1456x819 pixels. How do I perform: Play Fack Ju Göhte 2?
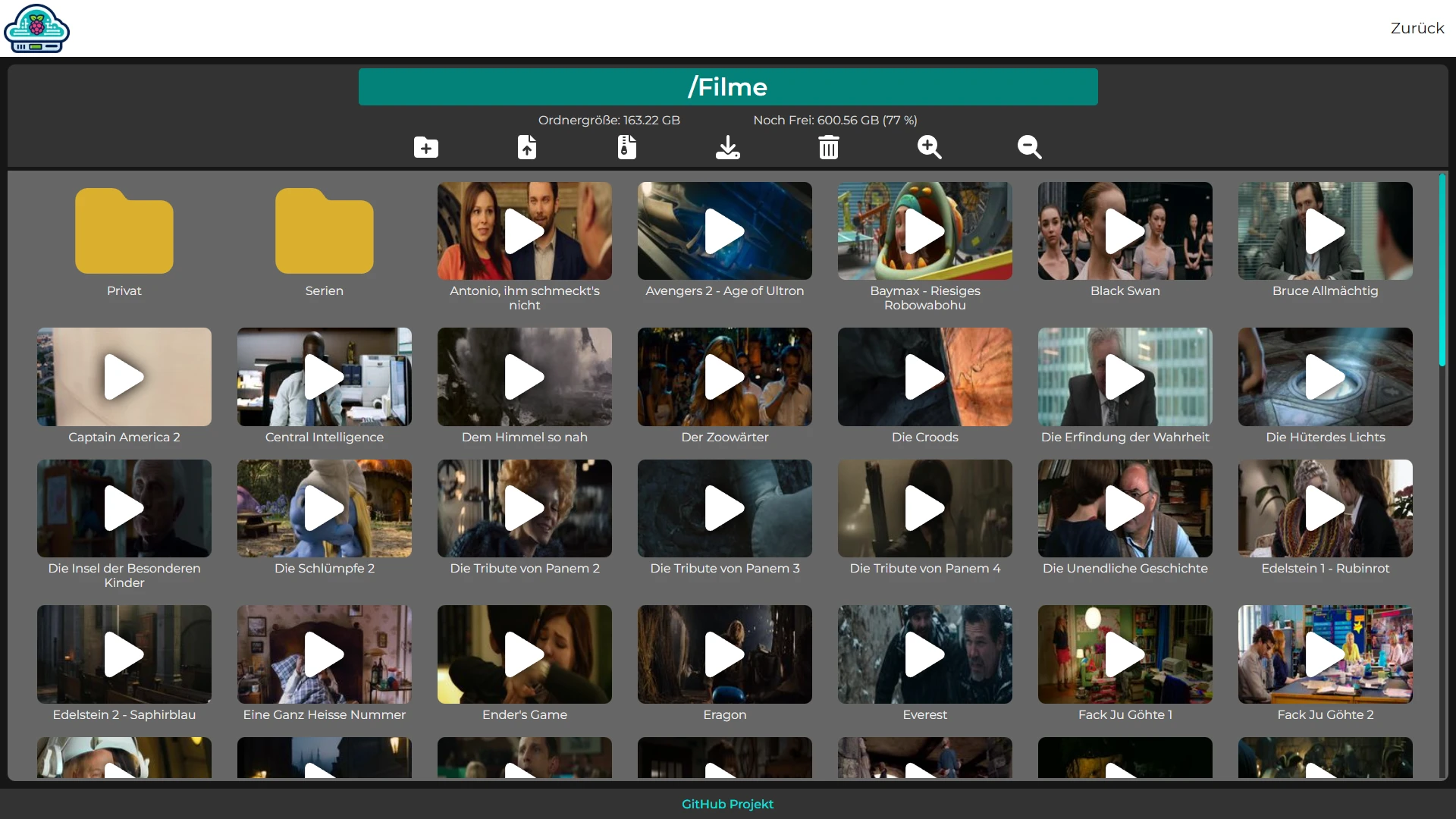click(x=1325, y=654)
